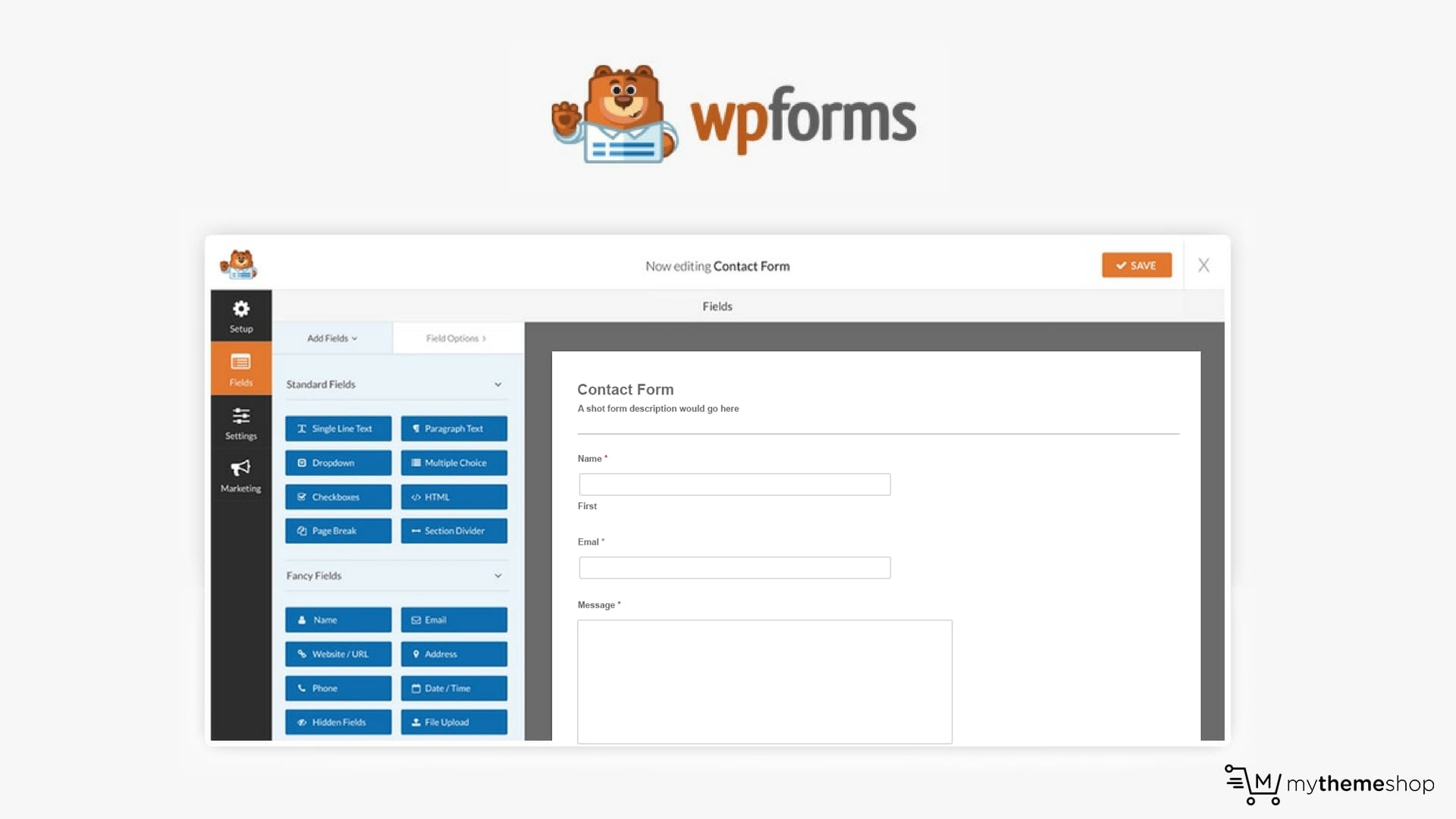Image resolution: width=1456 pixels, height=819 pixels.
Task: Add a Date / Time field
Action: pos(454,688)
